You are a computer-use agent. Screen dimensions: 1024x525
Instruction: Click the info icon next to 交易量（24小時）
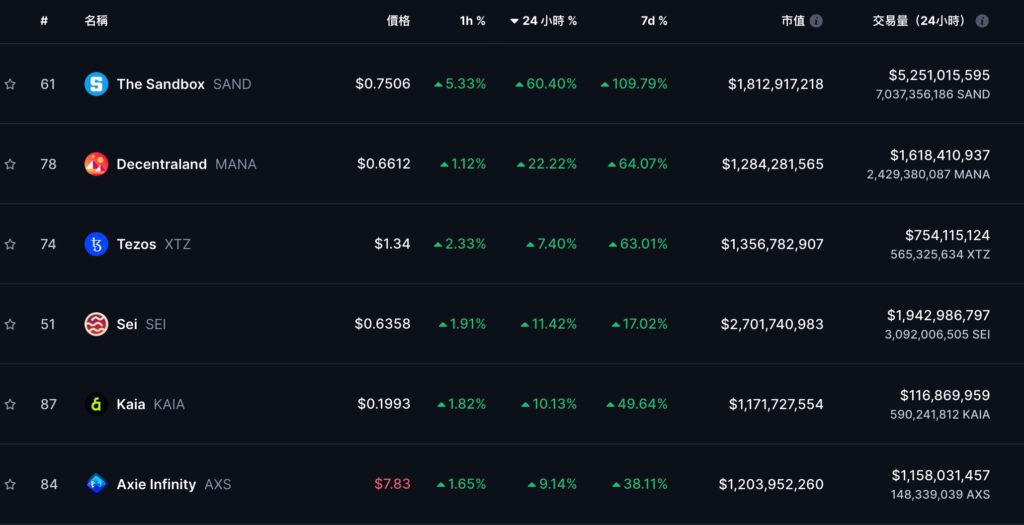point(982,21)
